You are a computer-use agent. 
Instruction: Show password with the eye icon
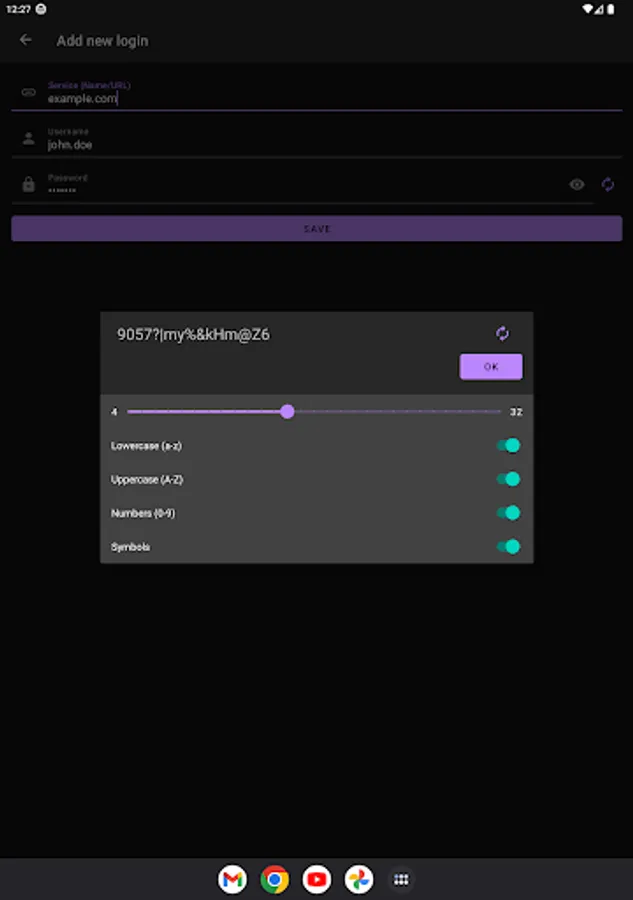(x=577, y=184)
